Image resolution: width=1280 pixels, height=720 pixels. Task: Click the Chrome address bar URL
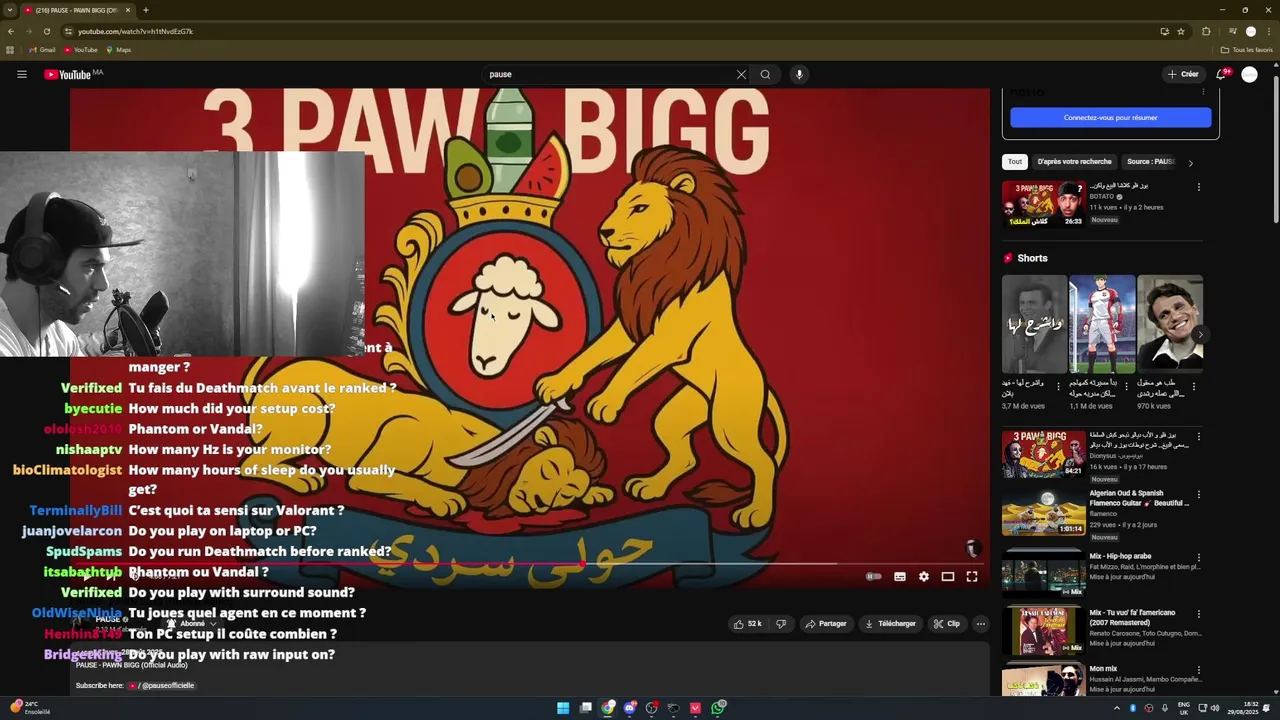click(135, 31)
